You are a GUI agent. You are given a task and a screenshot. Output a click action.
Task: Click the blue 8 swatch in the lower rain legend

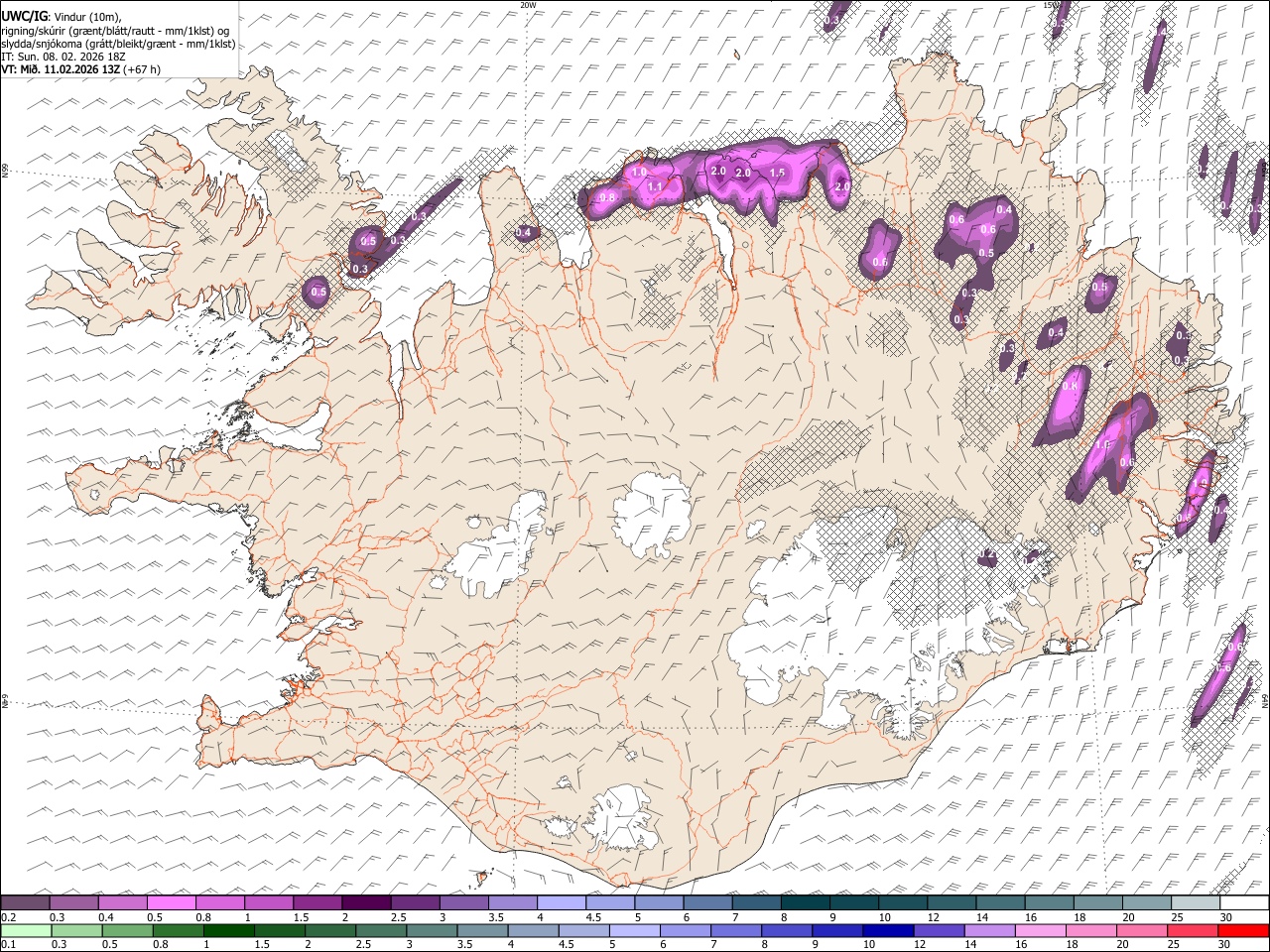pyautogui.click(x=786, y=930)
